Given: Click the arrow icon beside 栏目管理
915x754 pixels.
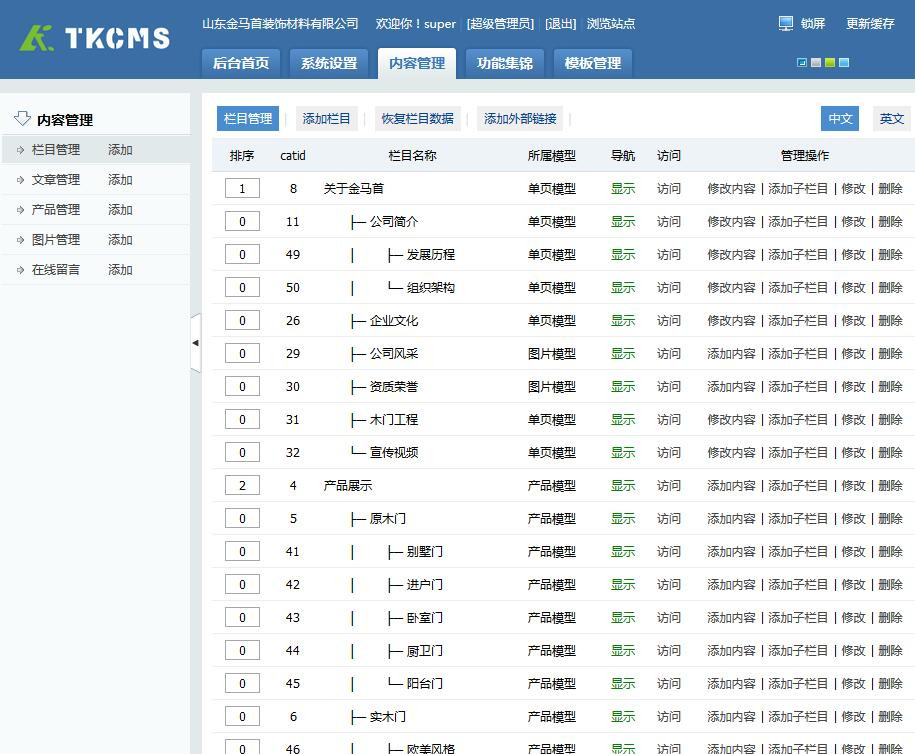Looking at the screenshot, I should pyautogui.click(x=20, y=151).
